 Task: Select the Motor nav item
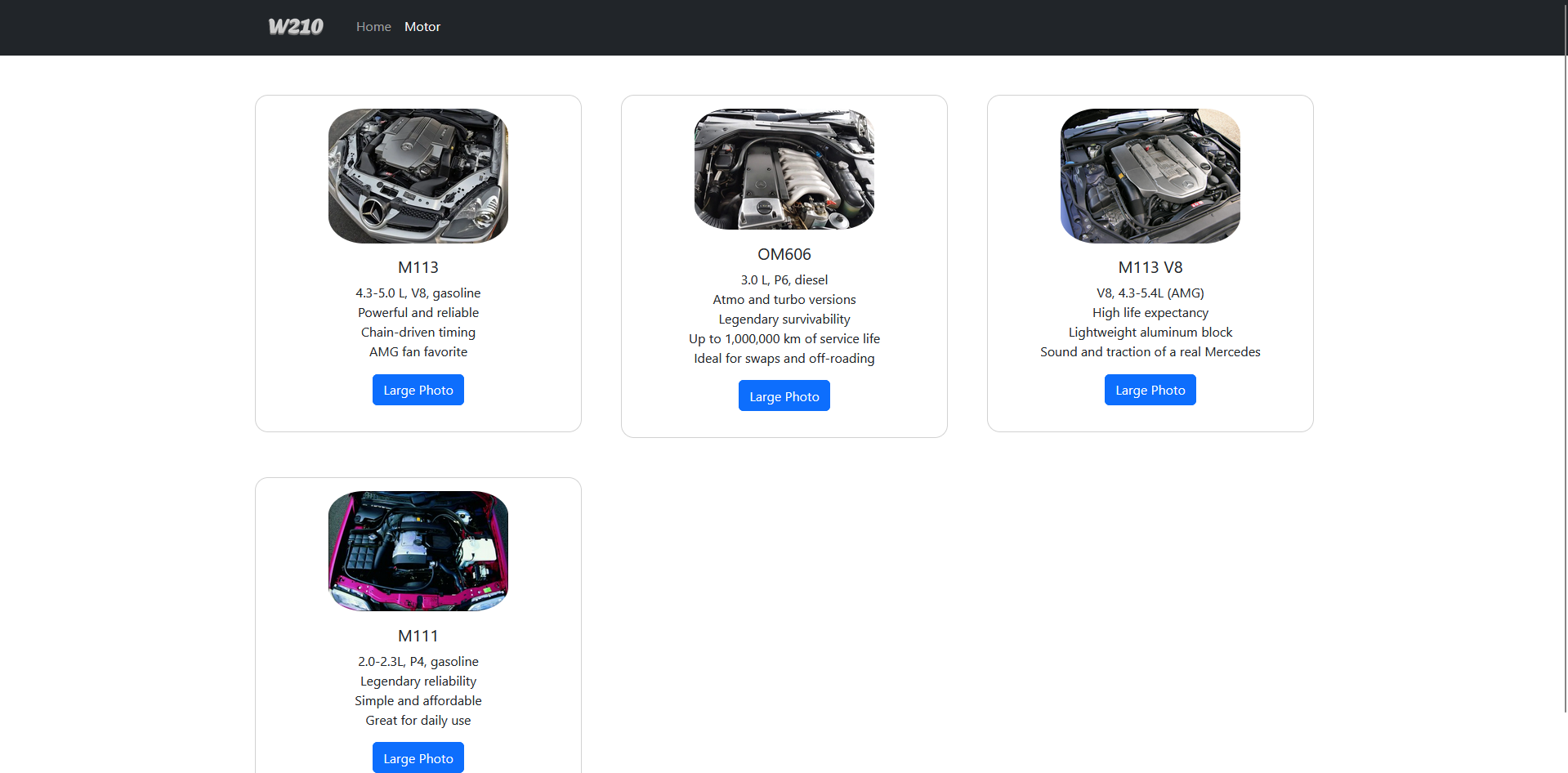422,27
